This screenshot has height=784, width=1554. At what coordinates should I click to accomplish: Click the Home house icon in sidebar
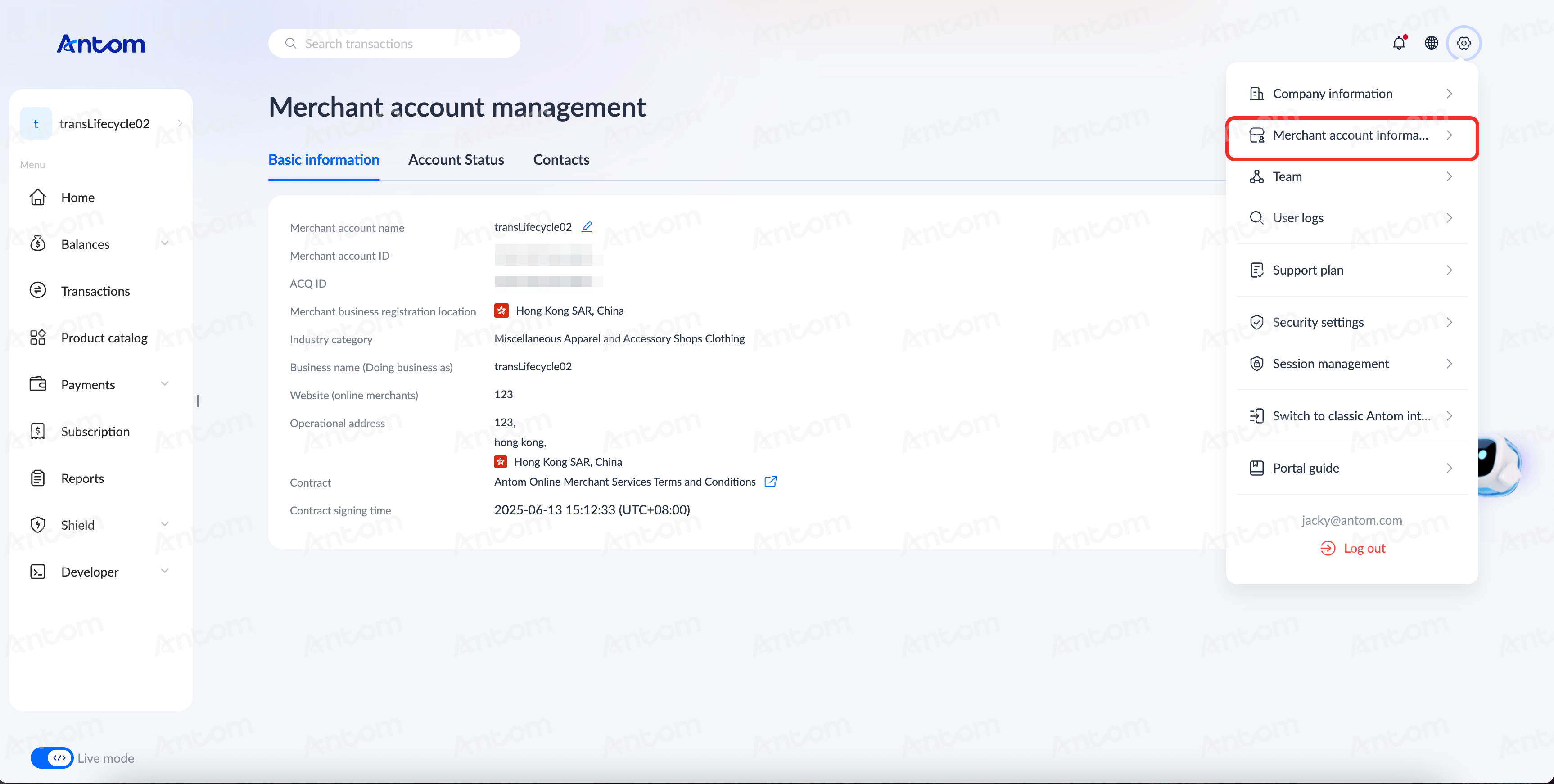38,197
